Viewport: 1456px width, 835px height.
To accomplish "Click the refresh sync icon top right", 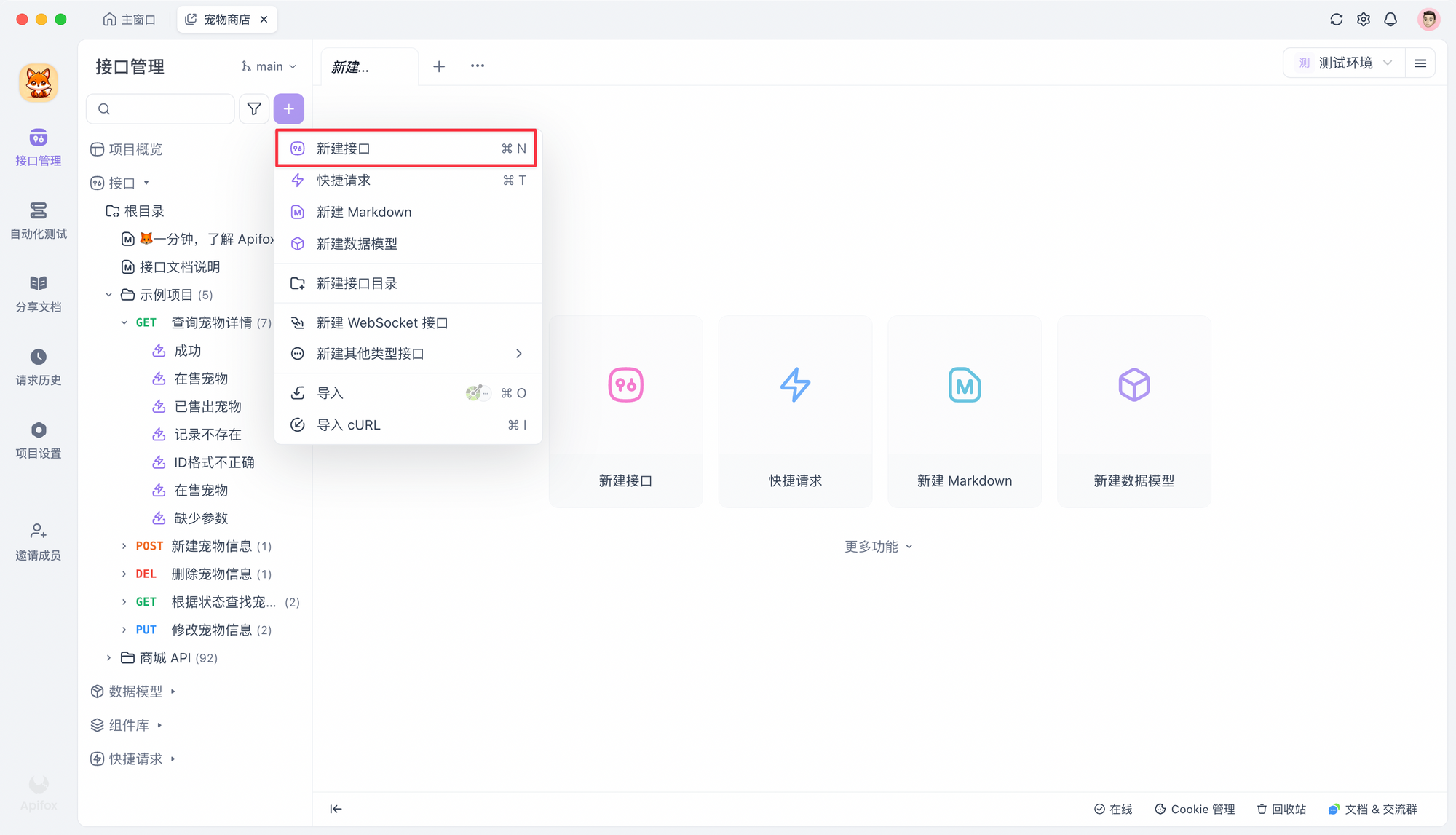I will click(1337, 20).
